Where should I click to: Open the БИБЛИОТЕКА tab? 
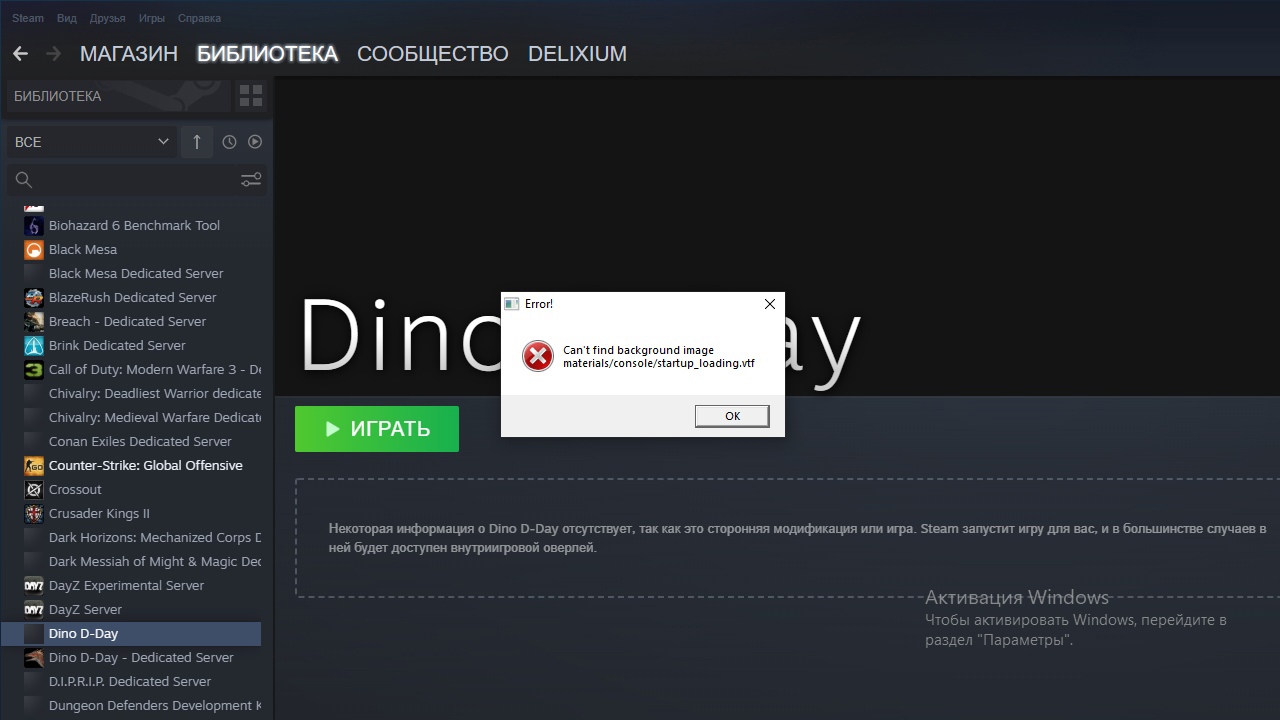coord(267,54)
